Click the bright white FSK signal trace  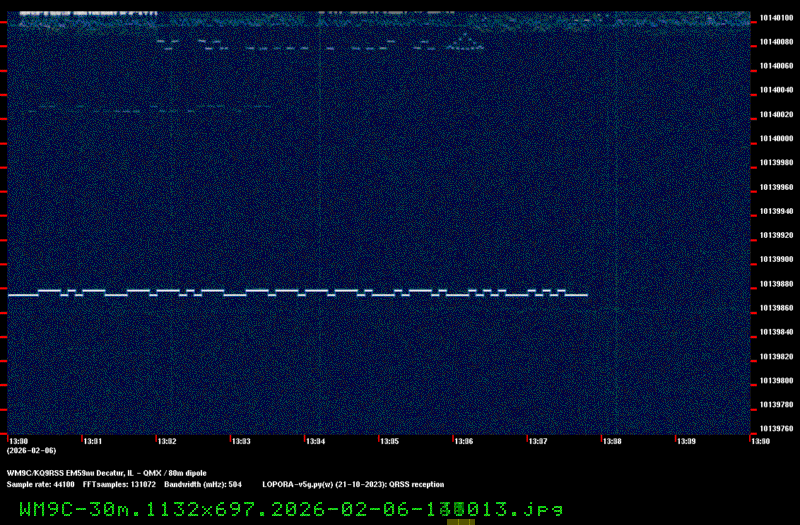pyautogui.click(x=300, y=293)
